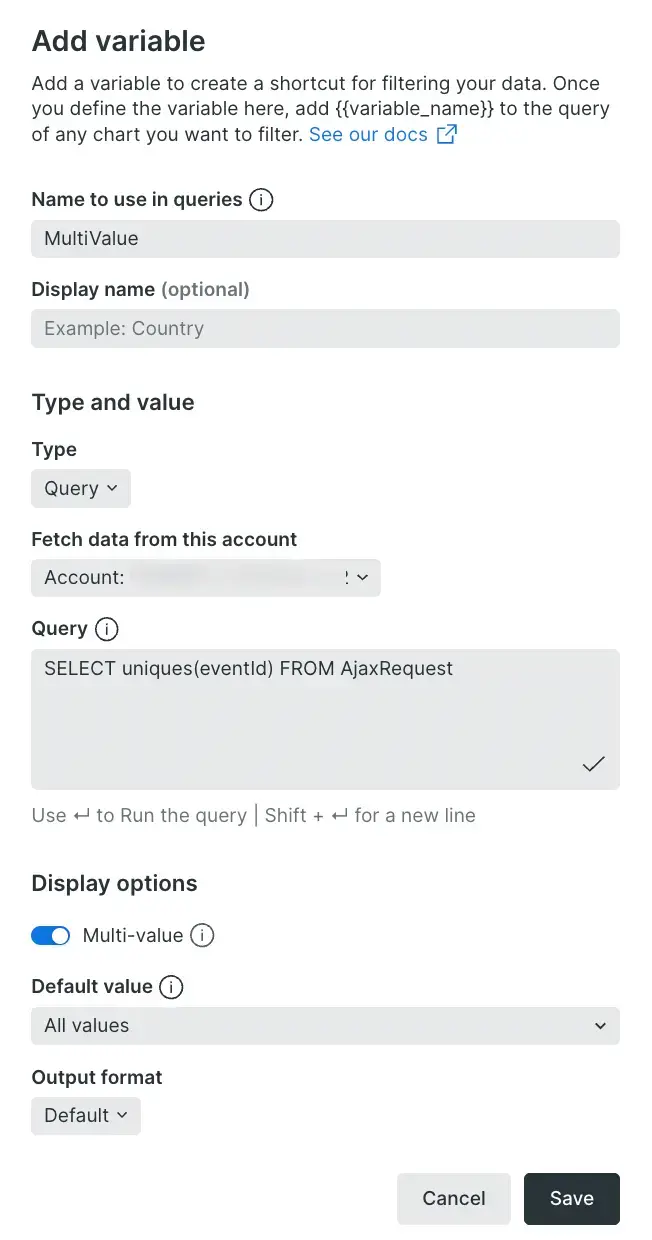Screen dimensions: 652x1240
Task: Click the external link icon after See our docs
Action: (447, 135)
